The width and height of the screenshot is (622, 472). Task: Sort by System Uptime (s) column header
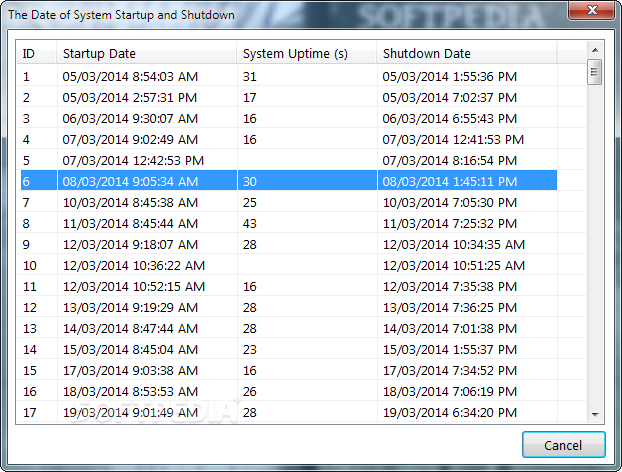click(x=307, y=54)
